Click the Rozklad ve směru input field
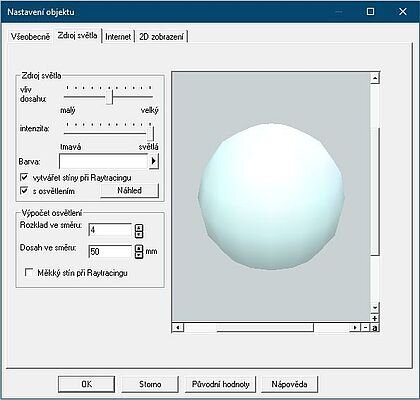Image resolution: width=420 pixels, height=400 pixels. point(111,230)
